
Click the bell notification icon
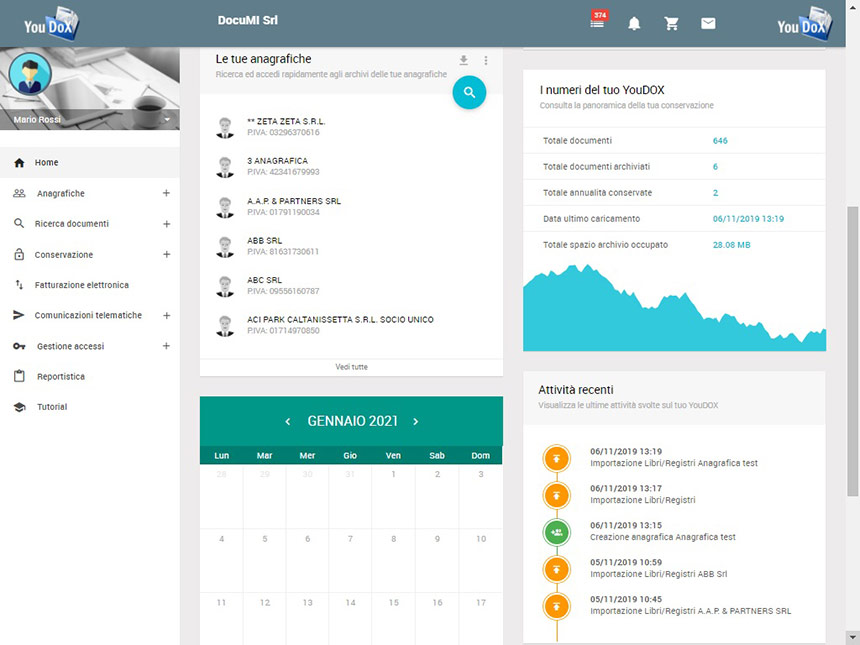click(634, 24)
